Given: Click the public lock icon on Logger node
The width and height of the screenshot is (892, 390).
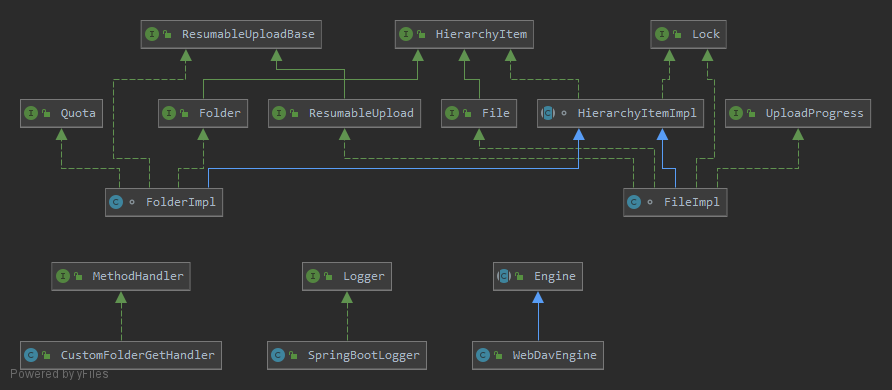Looking at the screenshot, I should [328, 277].
